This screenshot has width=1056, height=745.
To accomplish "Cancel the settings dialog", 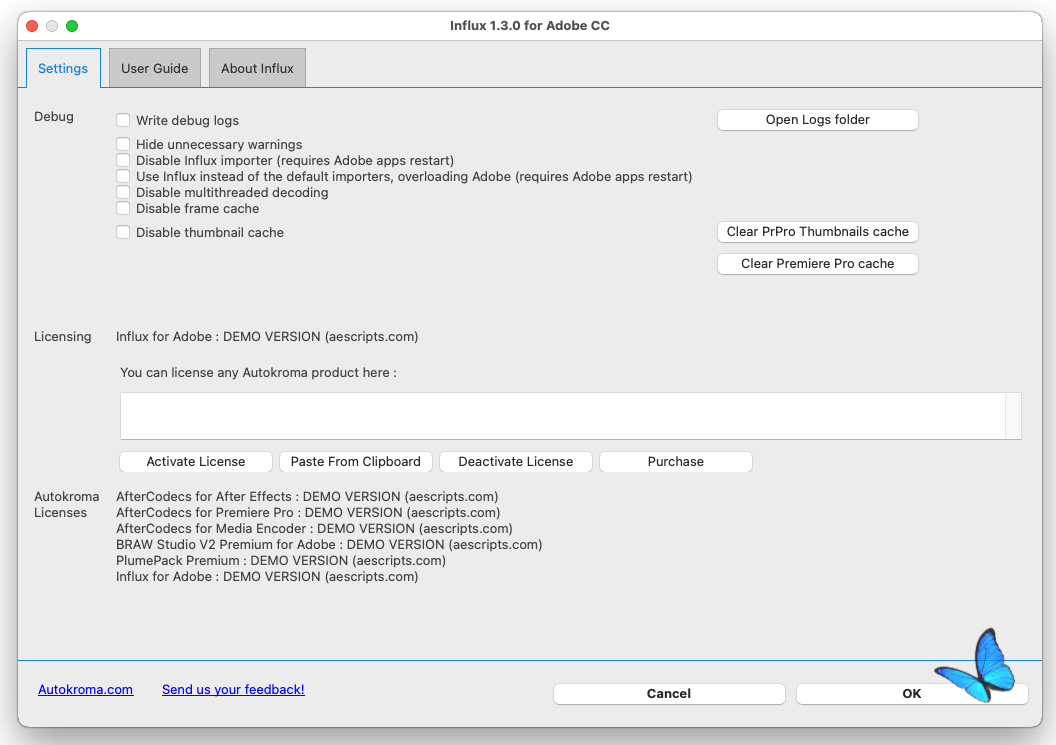I will 669,694.
